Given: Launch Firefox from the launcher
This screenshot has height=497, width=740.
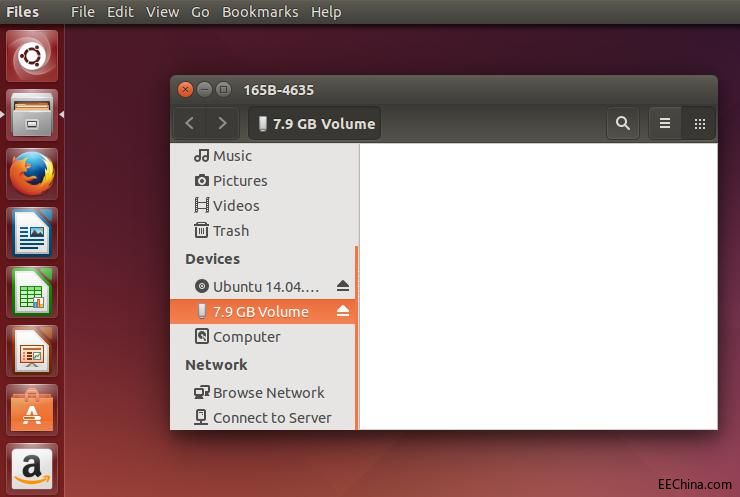Looking at the screenshot, I should point(32,174).
